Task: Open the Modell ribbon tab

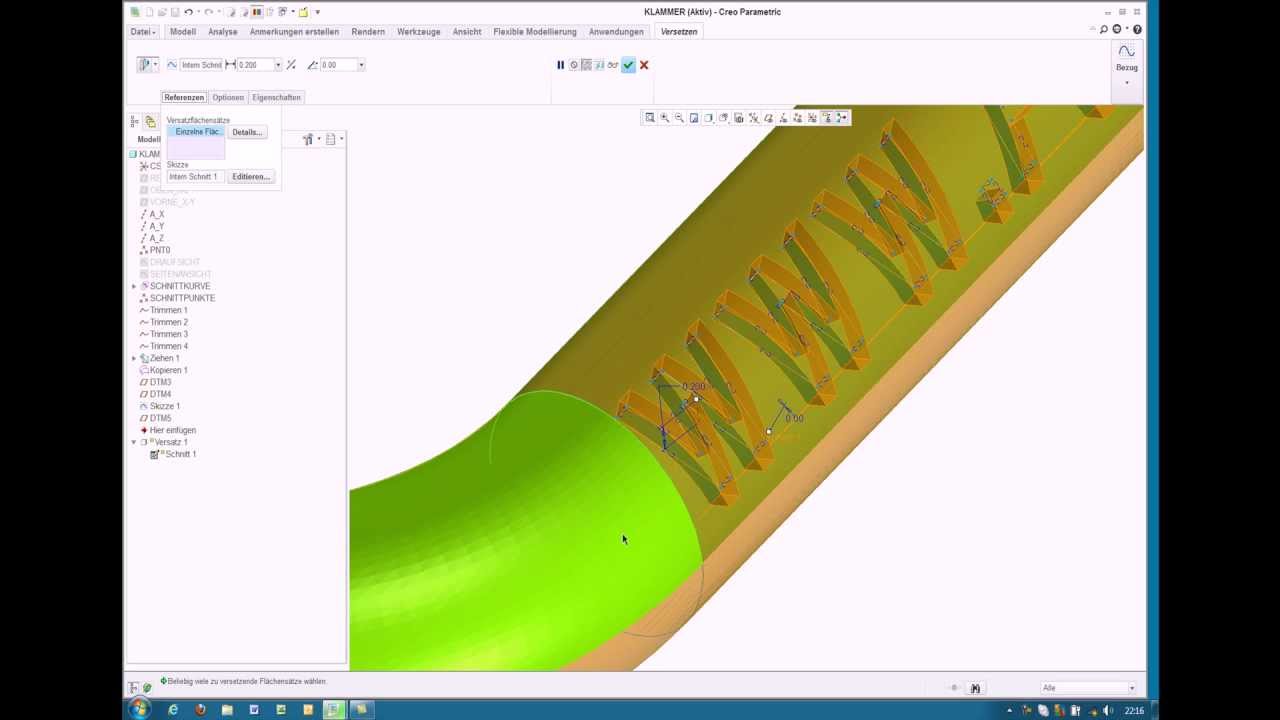Action: 183,32
